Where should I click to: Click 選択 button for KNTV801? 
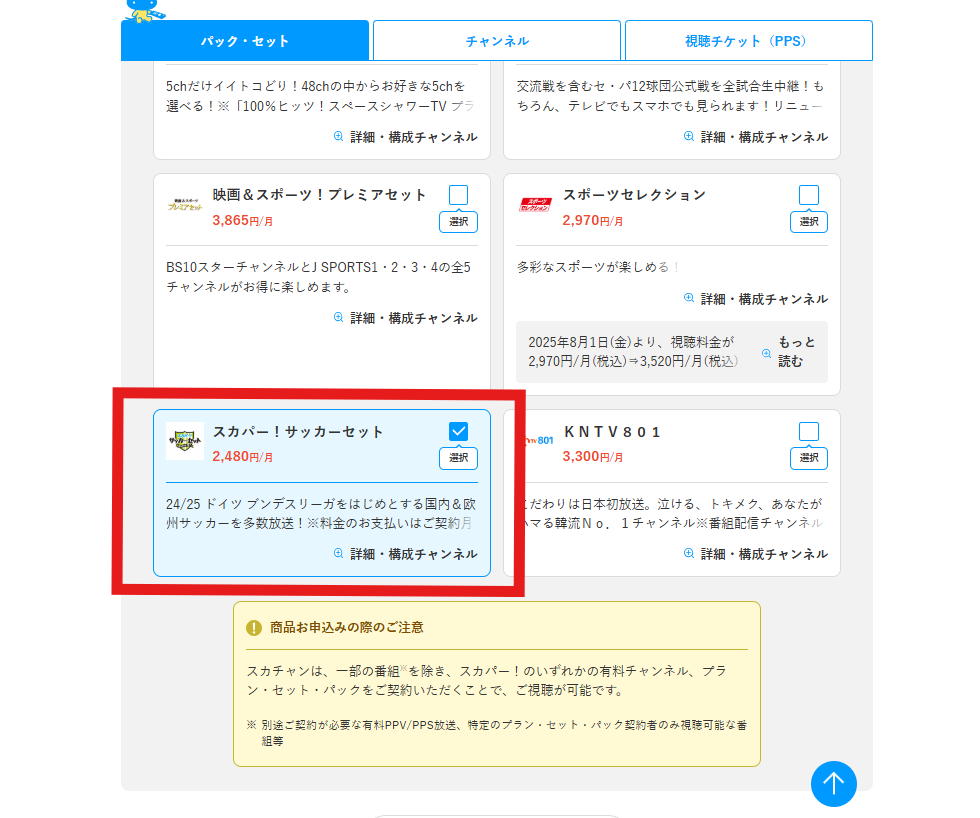click(809, 458)
